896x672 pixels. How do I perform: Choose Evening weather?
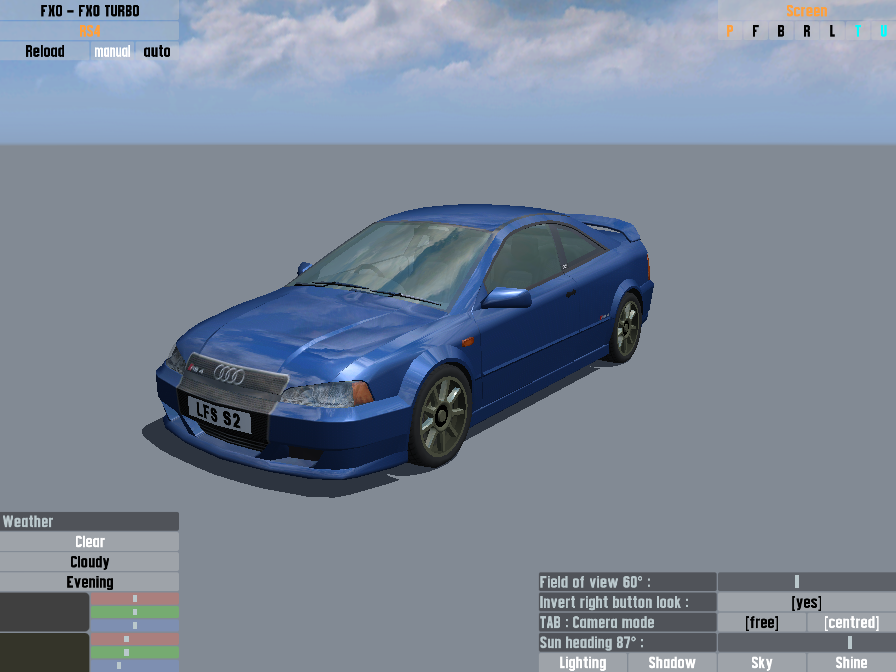[89, 582]
